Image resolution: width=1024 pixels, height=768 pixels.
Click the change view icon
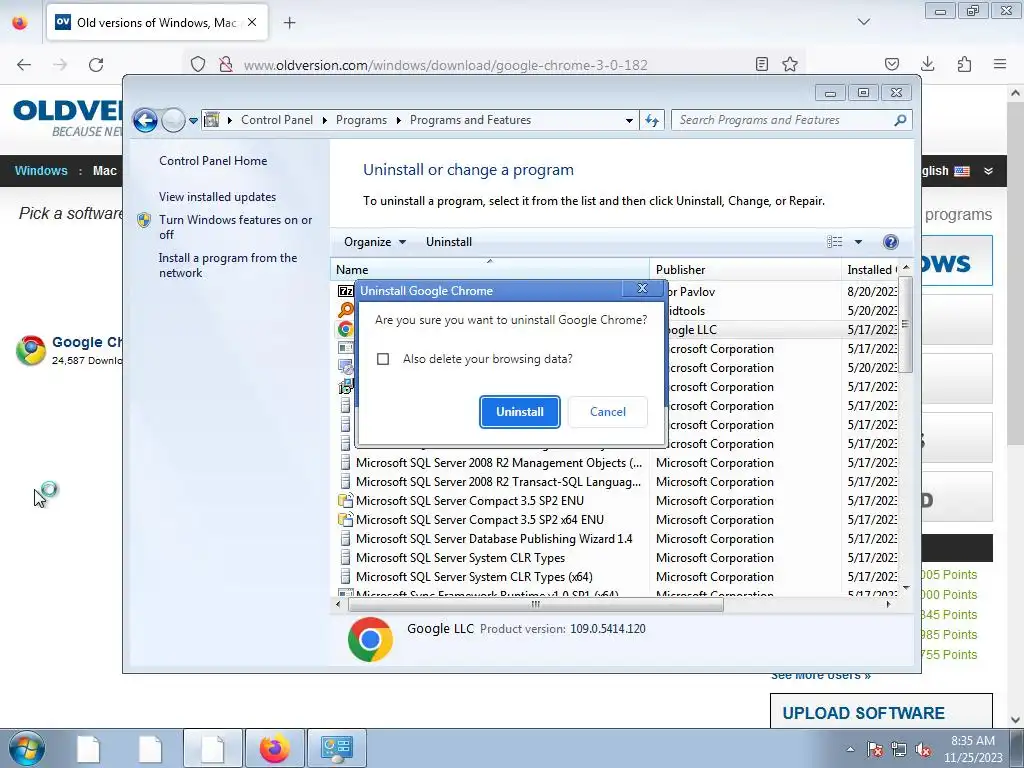835,242
